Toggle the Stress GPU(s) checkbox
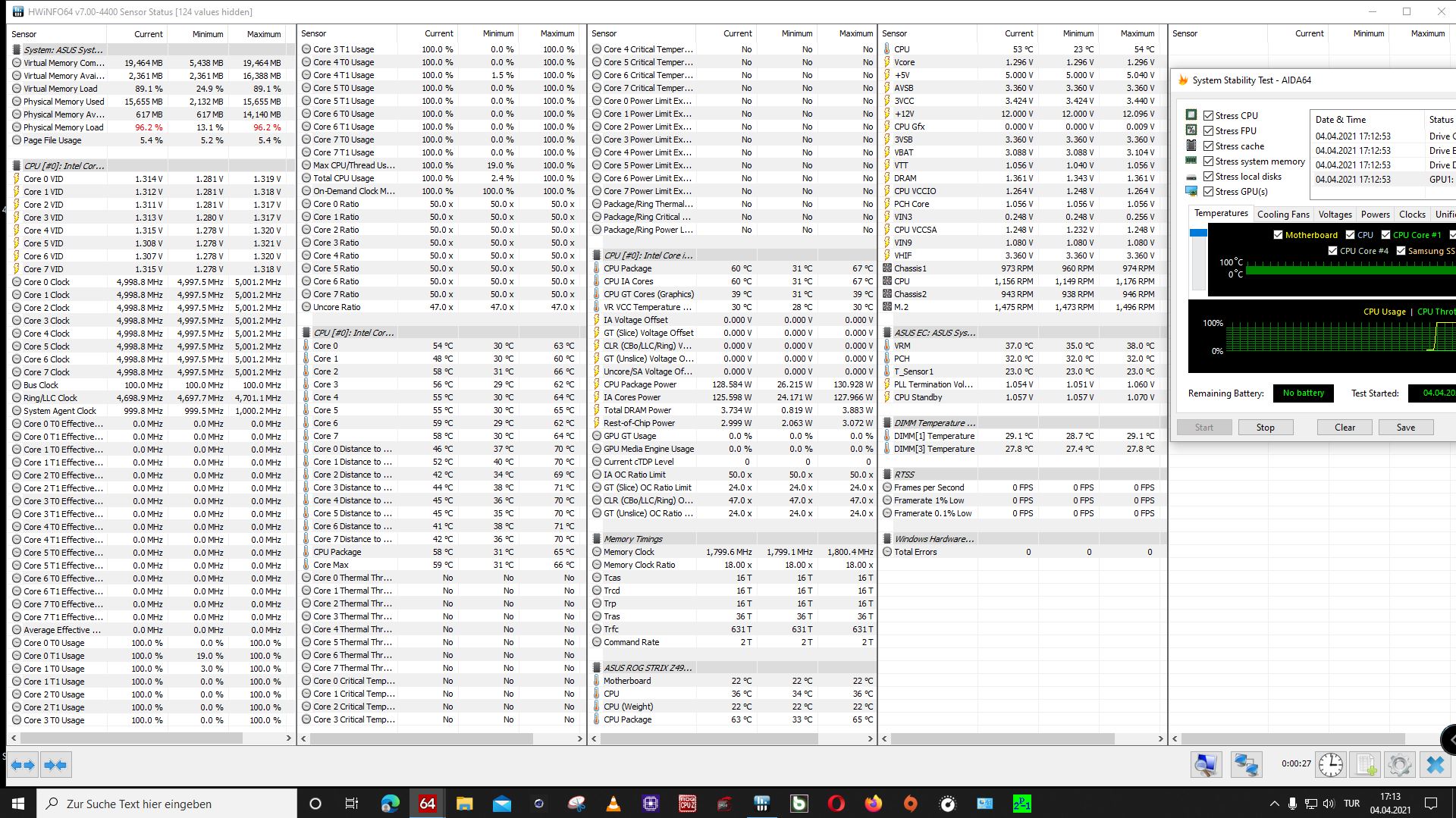The image size is (1456, 818). pos(1209,191)
